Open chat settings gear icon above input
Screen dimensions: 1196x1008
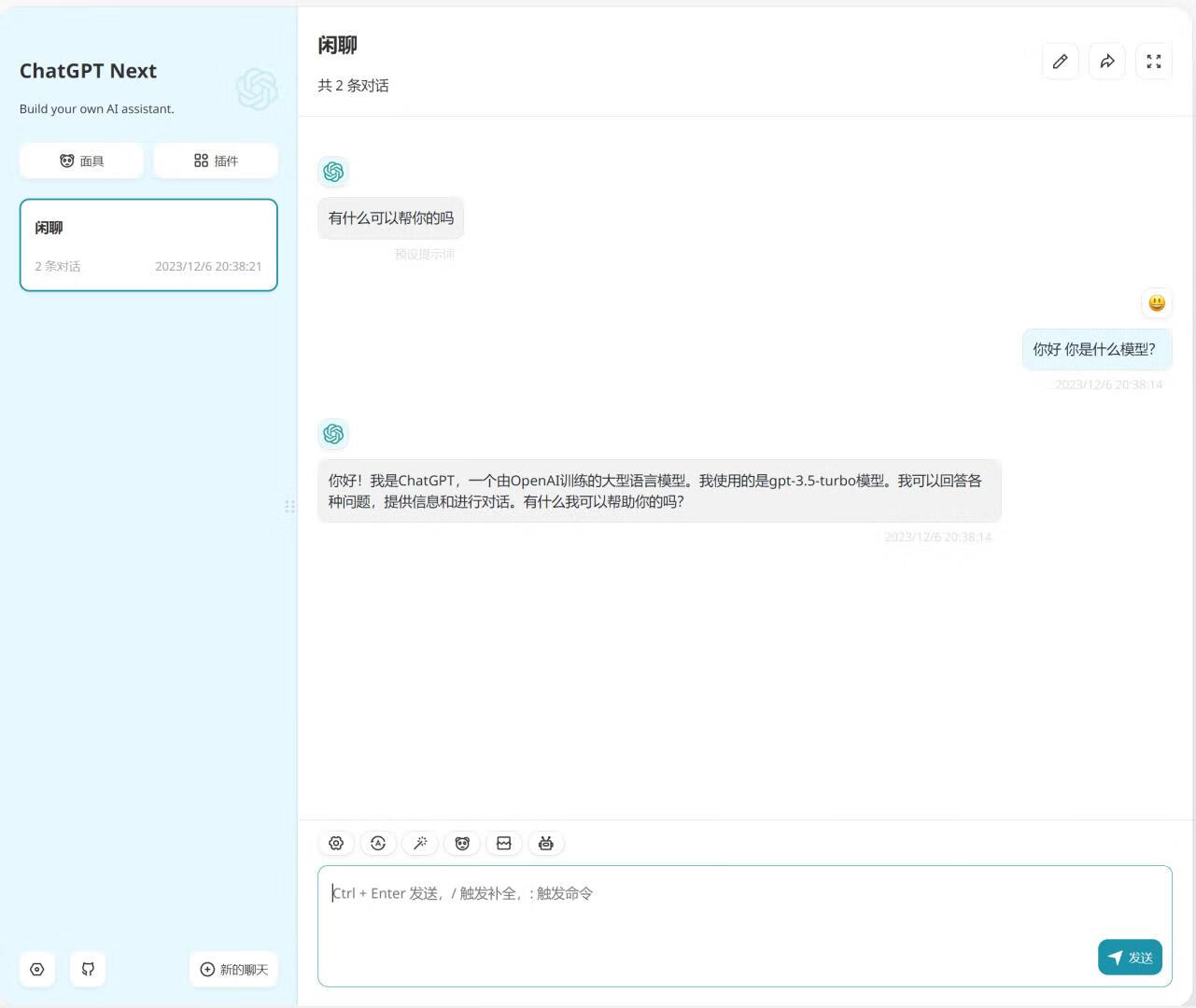(336, 843)
